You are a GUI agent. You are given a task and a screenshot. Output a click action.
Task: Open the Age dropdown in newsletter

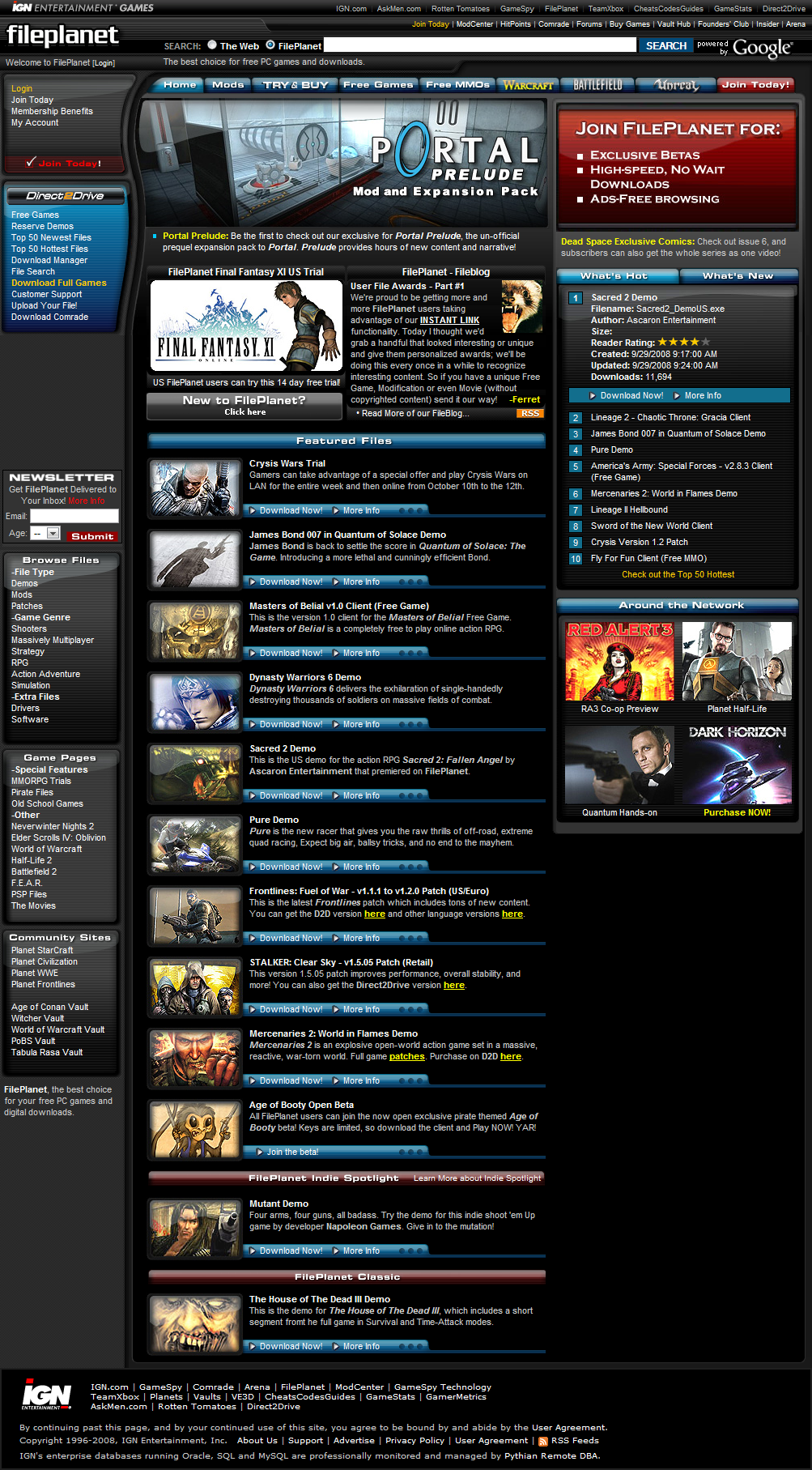(45, 533)
